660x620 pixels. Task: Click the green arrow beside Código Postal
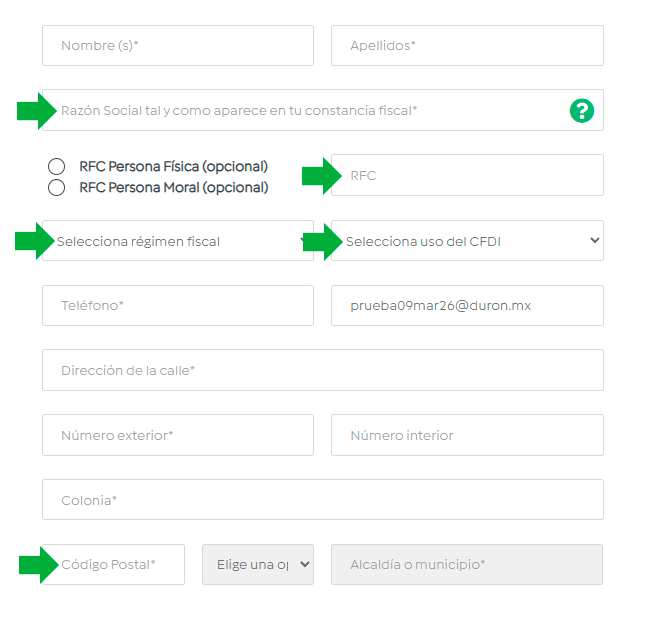point(38,565)
